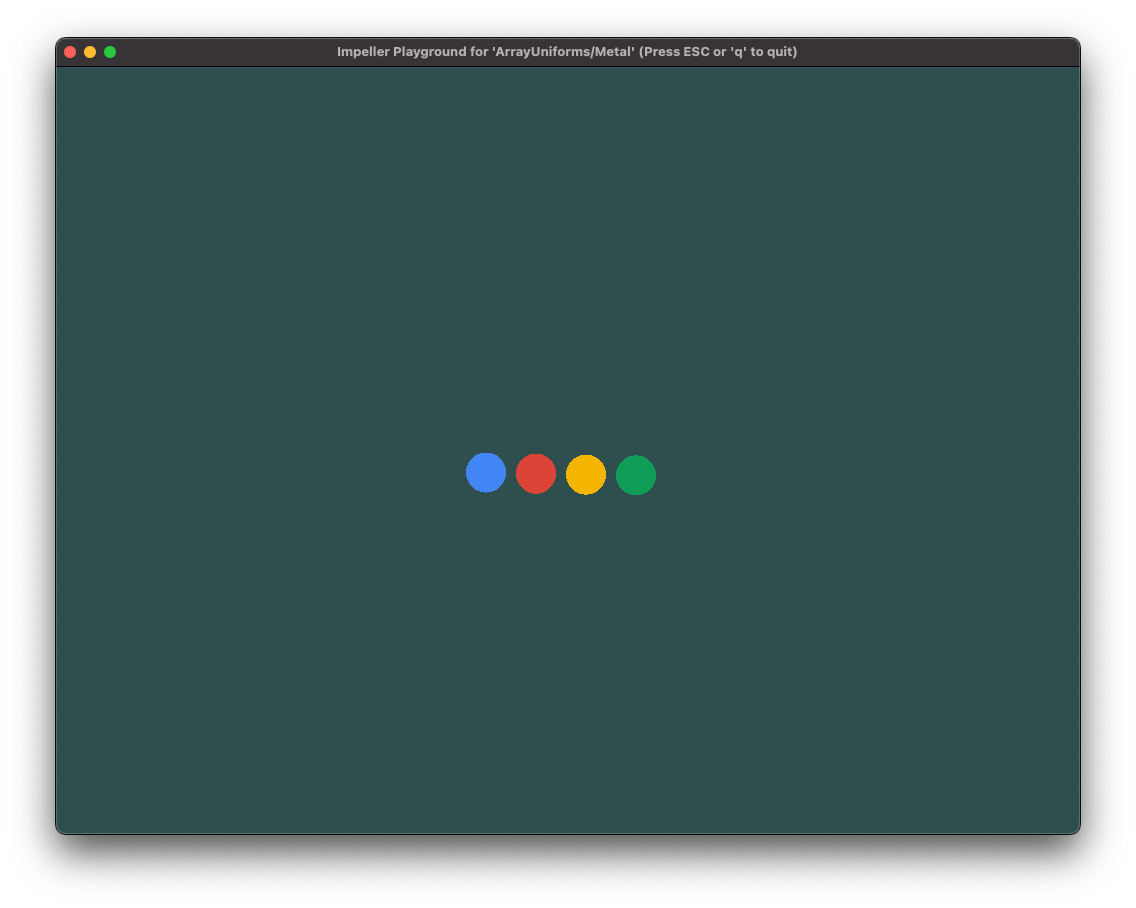Image resolution: width=1136 pixels, height=908 pixels.
Task: Click the red circle
Action: point(535,473)
